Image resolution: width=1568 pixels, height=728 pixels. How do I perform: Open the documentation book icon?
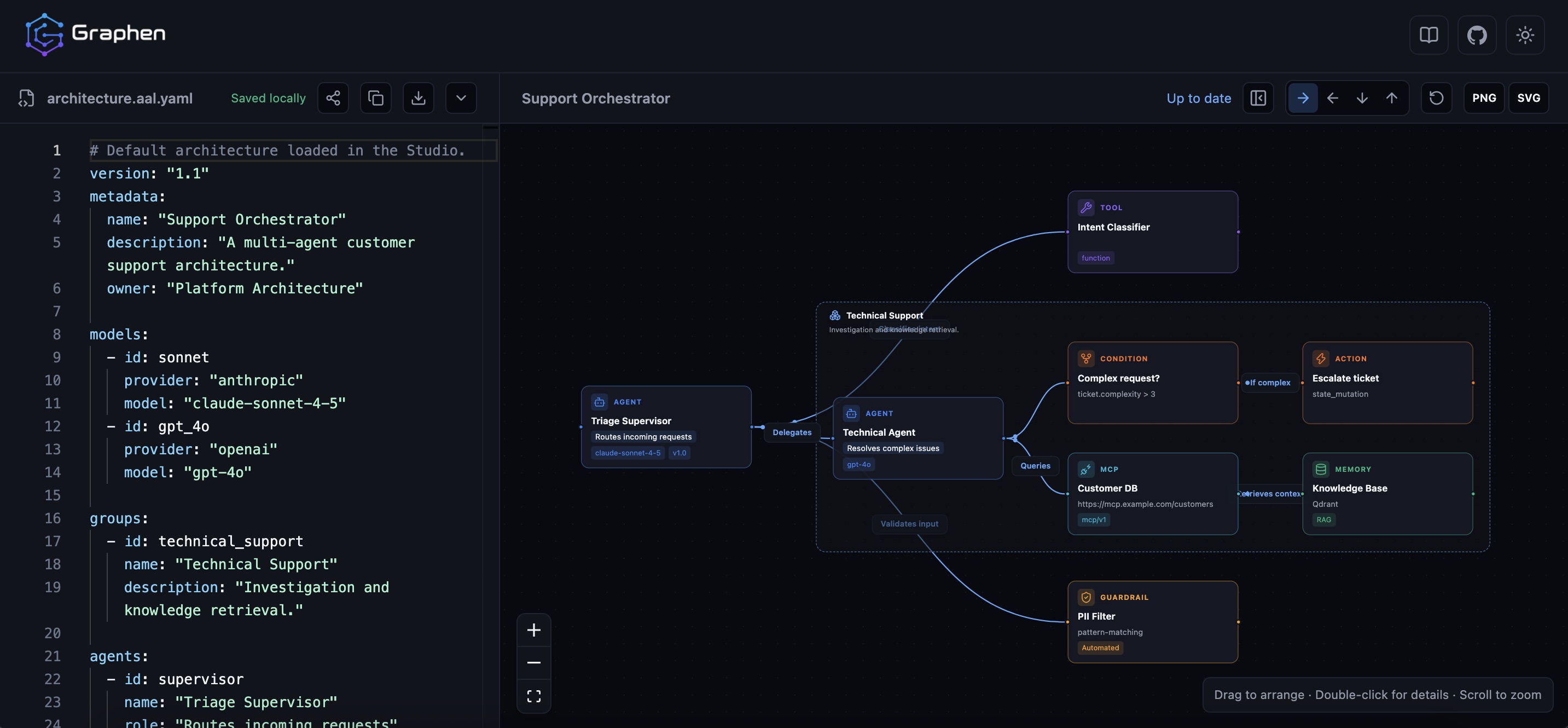coord(1428,34)
